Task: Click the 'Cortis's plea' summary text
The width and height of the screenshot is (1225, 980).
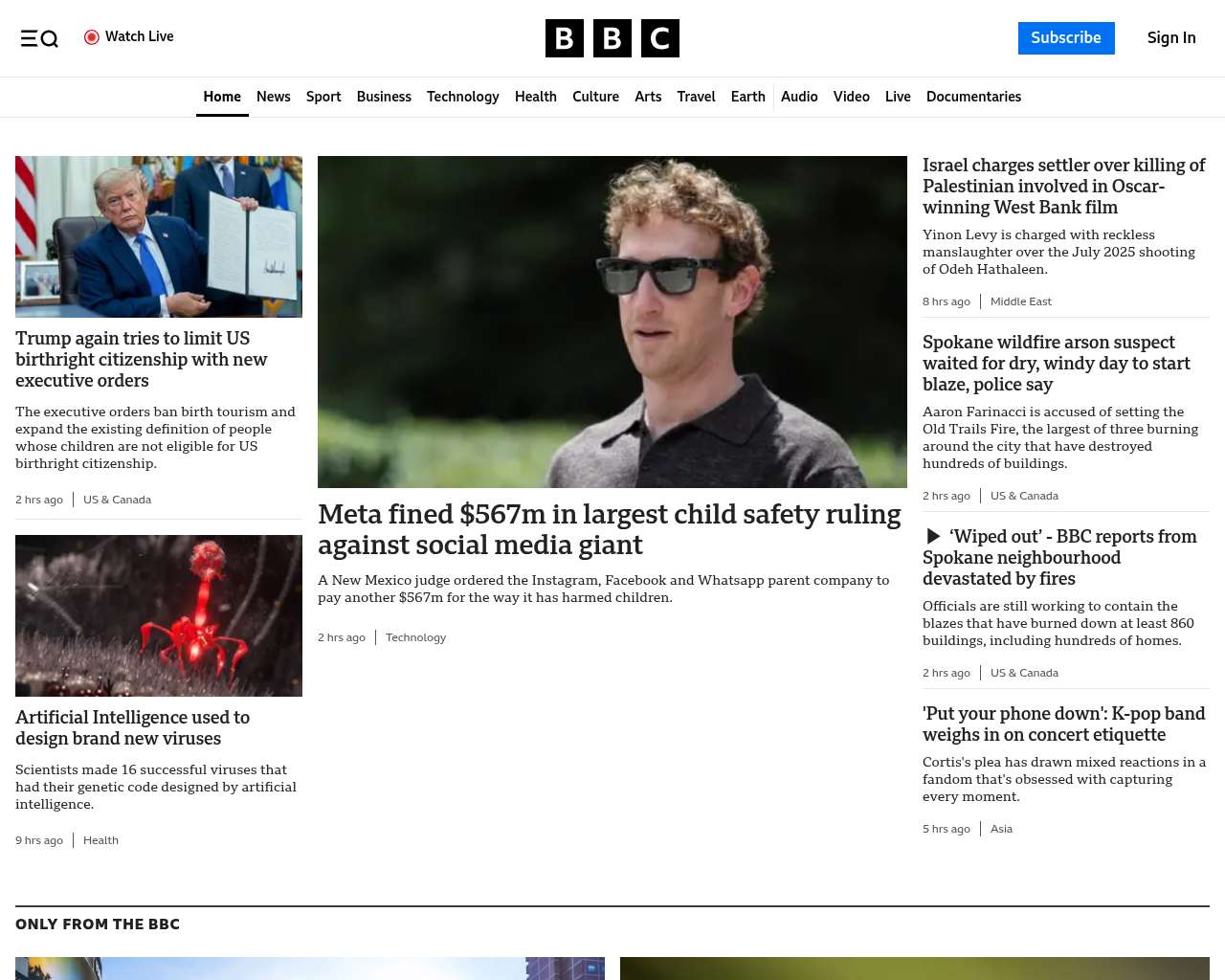Action: pos(1064,779)
